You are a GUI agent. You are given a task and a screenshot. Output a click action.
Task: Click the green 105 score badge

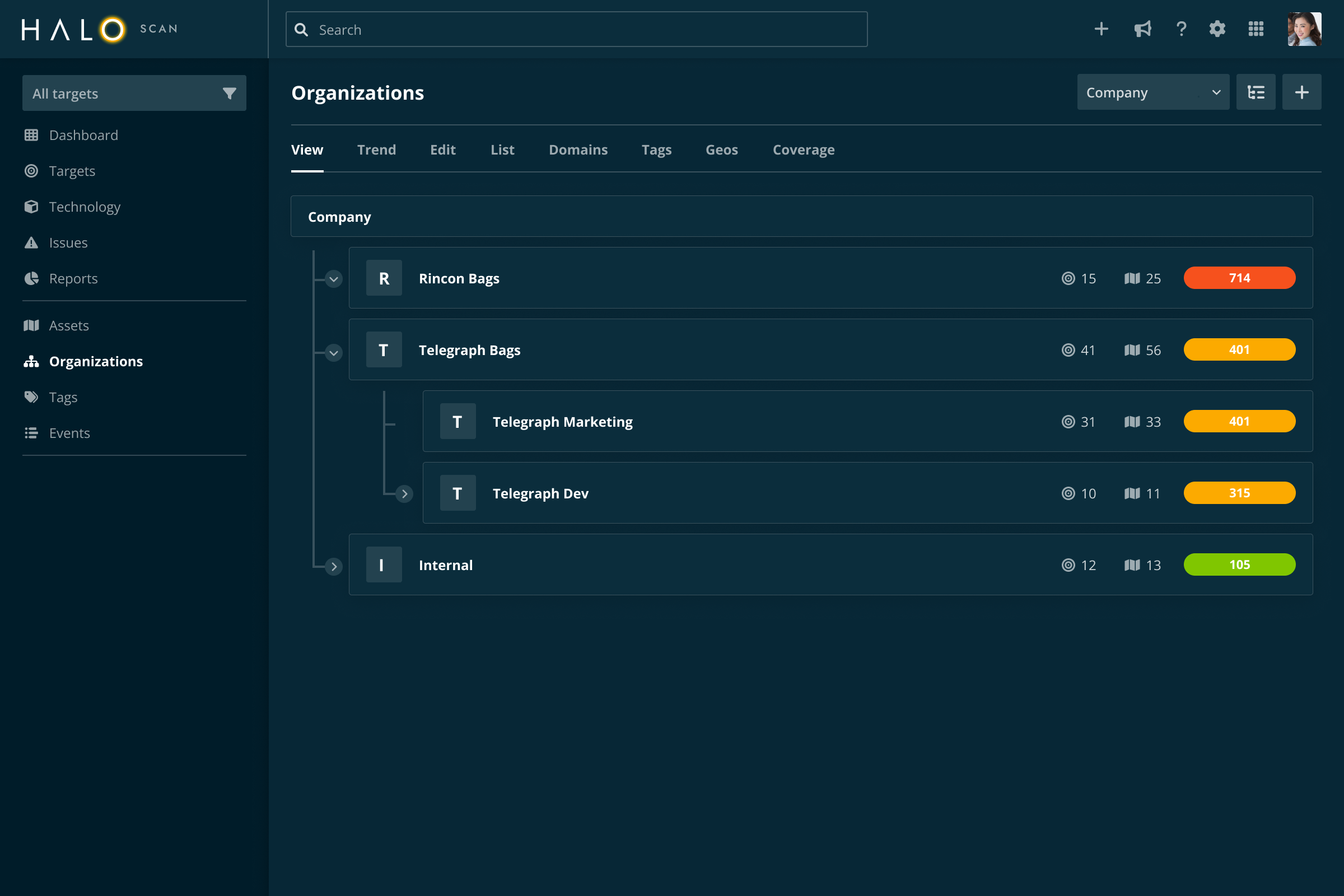point(1239,564)
